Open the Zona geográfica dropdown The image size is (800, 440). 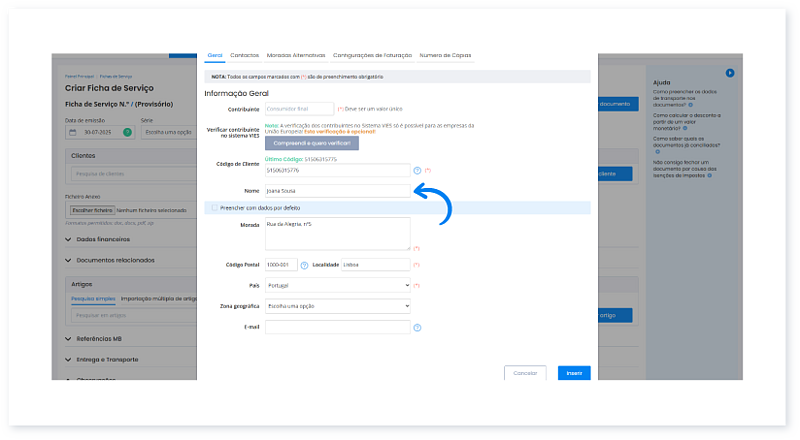337,306
